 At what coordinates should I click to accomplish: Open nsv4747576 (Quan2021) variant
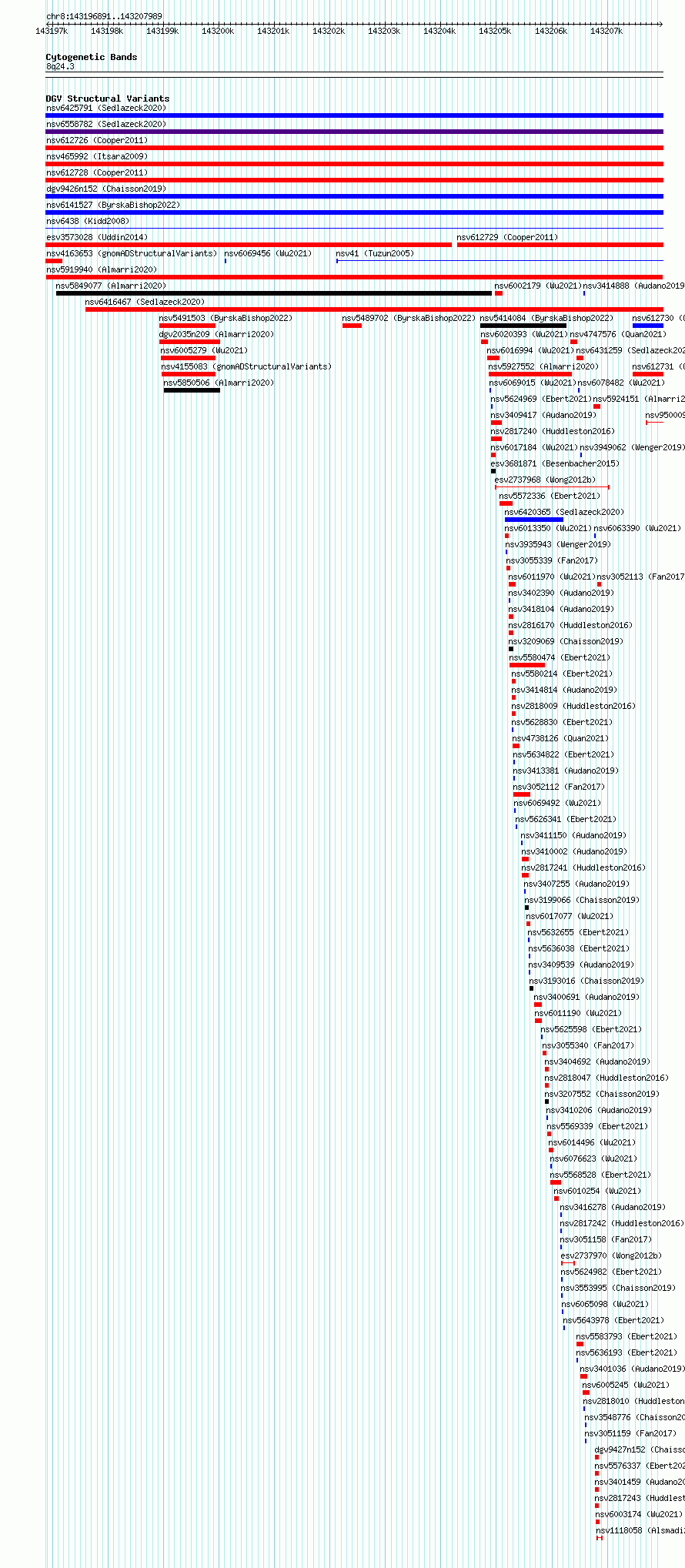click(618, 334)
